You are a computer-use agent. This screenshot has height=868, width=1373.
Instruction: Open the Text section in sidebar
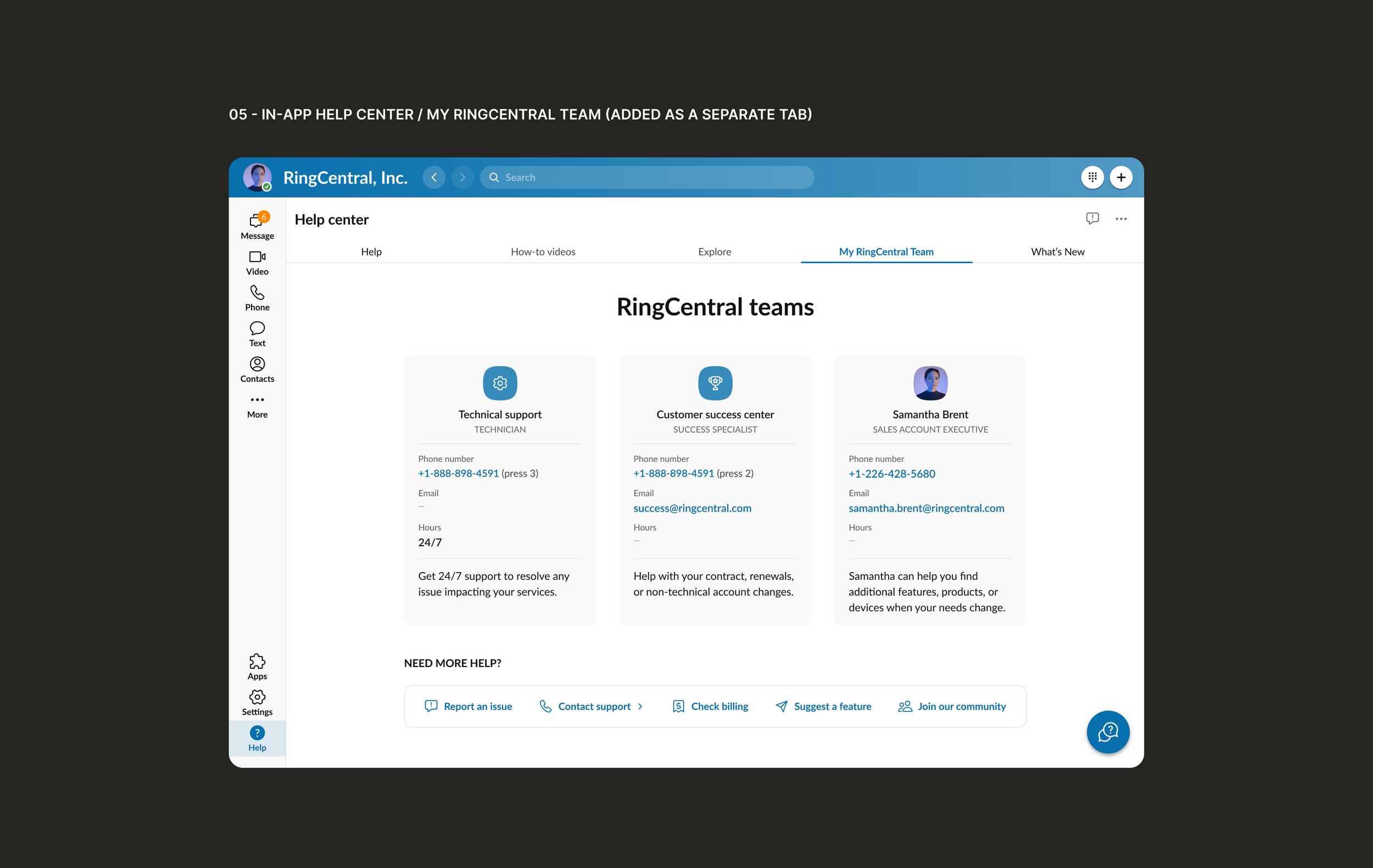coord(257,334)
